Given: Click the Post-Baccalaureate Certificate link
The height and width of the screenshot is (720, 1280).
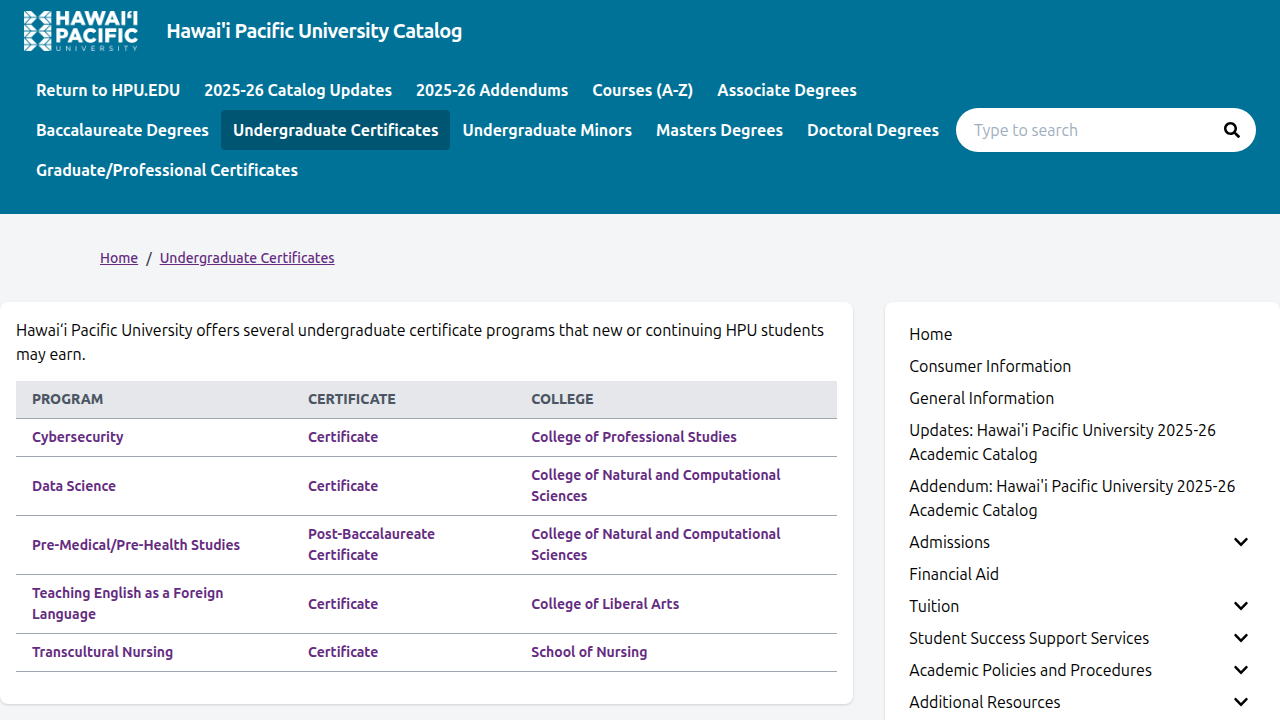Looking at the screenshot, I should pyautogui.click(x=371, y=545).
